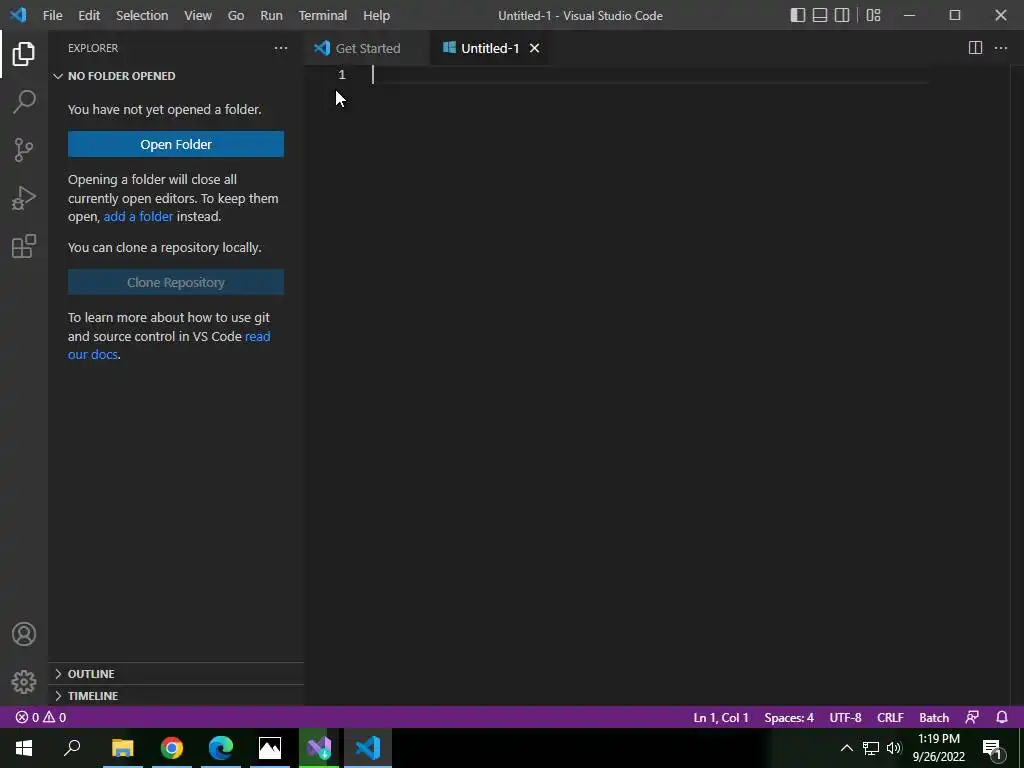1024x768 pixels.
Task: Open Windows taskbar search
Action: click(72, 748)
